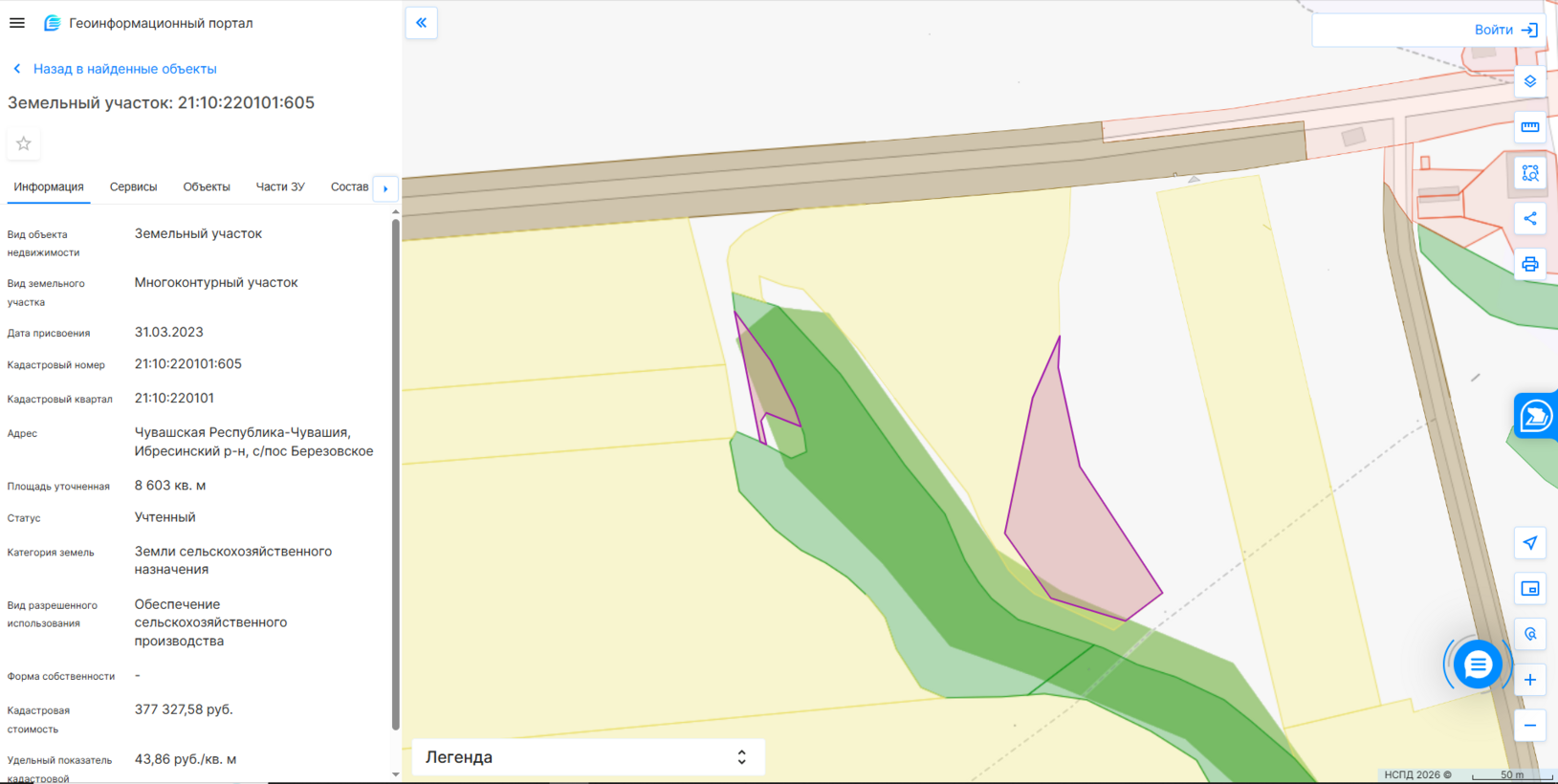This screenshot has height=784, width=1558.
Task: Click the share map icon
Action: (x=1529, y=219)
